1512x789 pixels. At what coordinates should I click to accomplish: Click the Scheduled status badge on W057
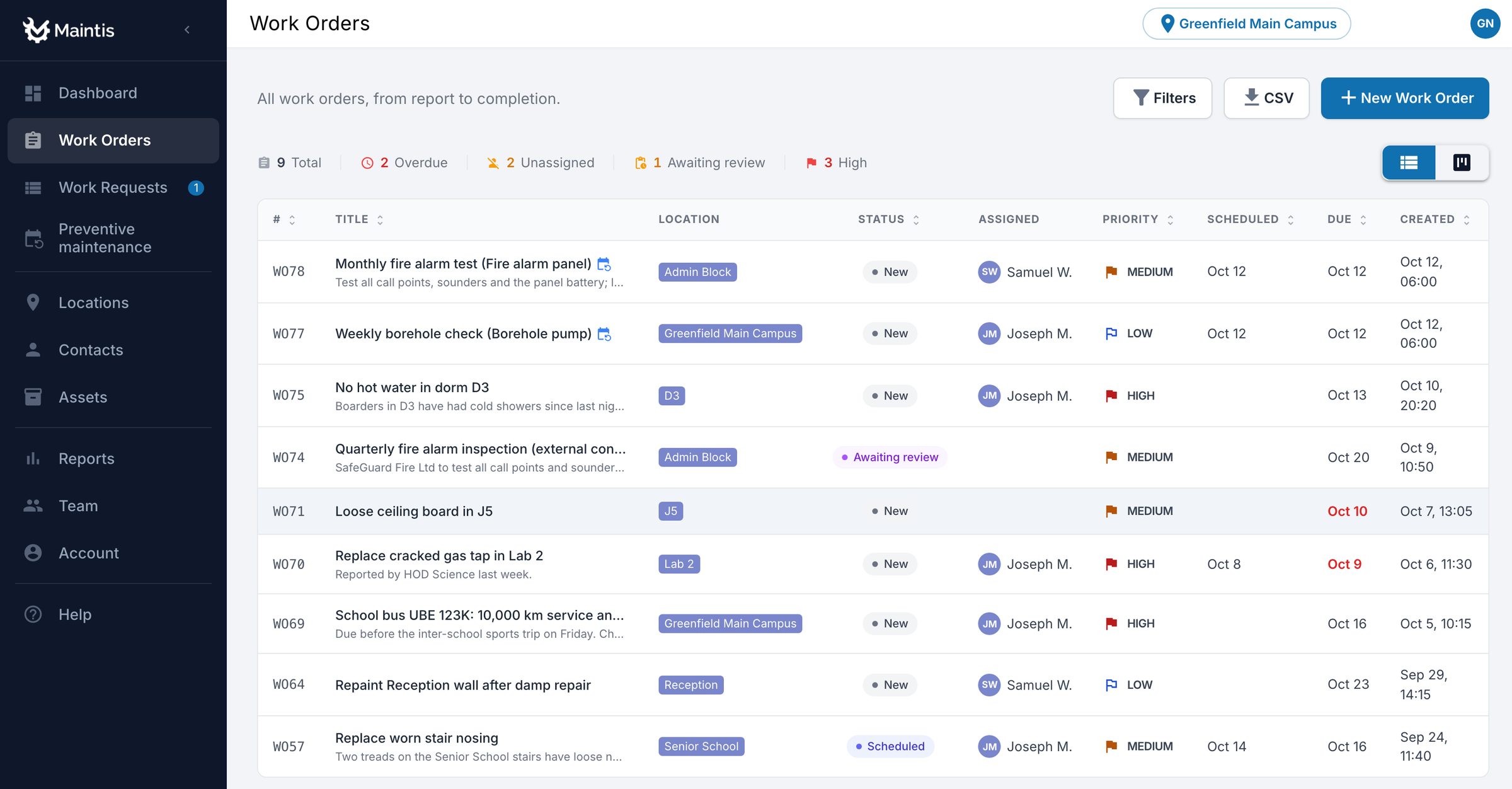click(x=890, y=747)
